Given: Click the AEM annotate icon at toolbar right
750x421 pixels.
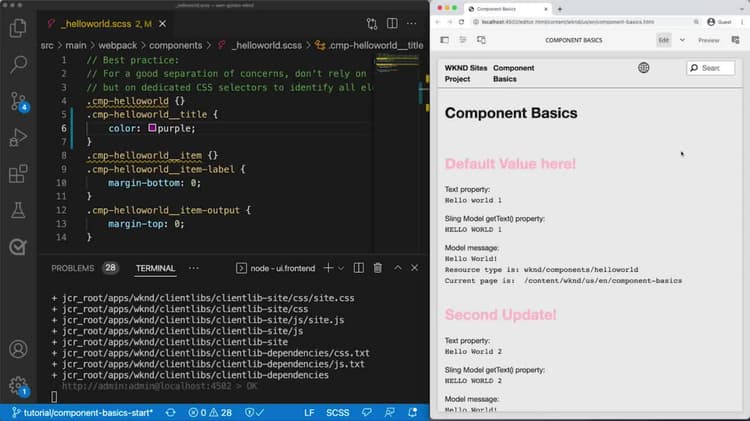Looking at the screenshot, I should (736, 40).
